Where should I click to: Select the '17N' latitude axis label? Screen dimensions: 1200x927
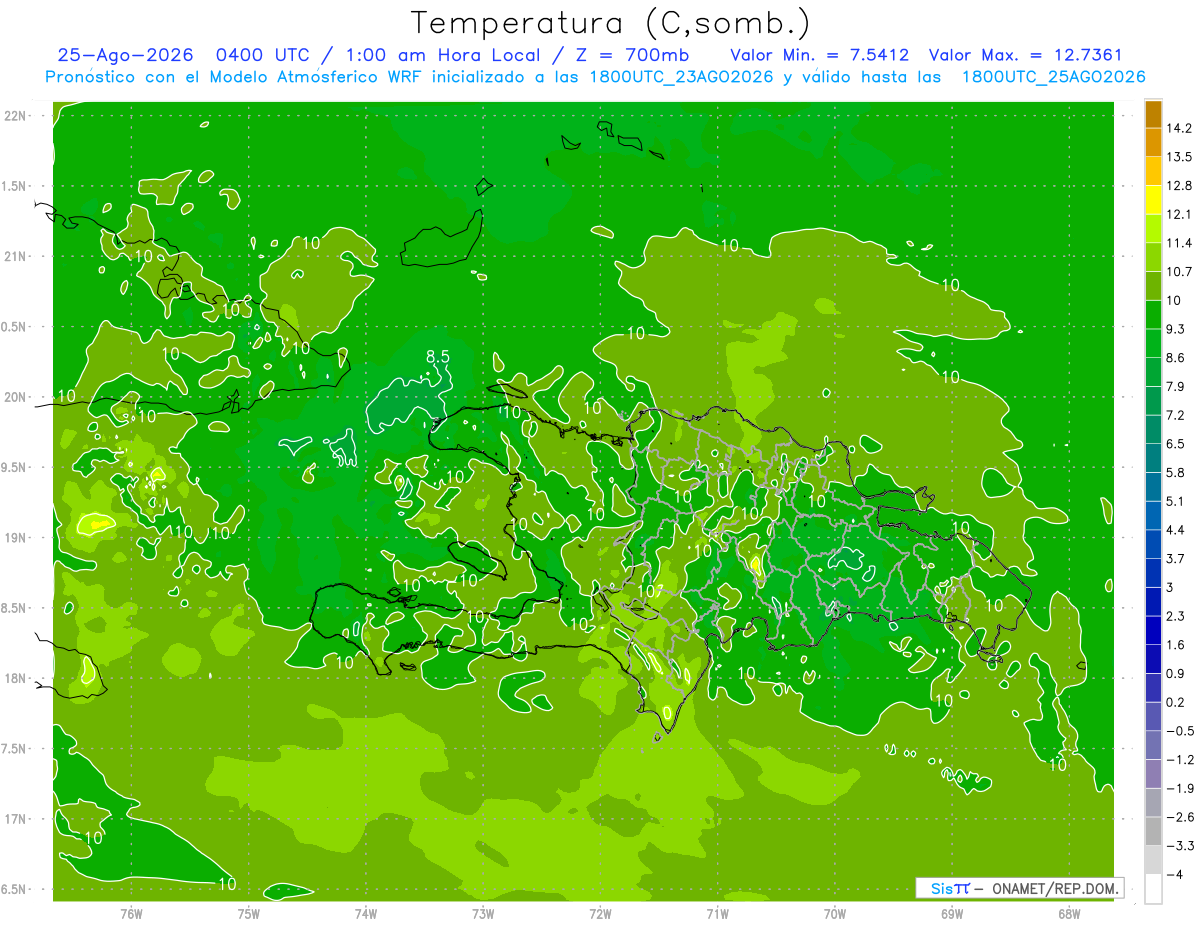17,819
